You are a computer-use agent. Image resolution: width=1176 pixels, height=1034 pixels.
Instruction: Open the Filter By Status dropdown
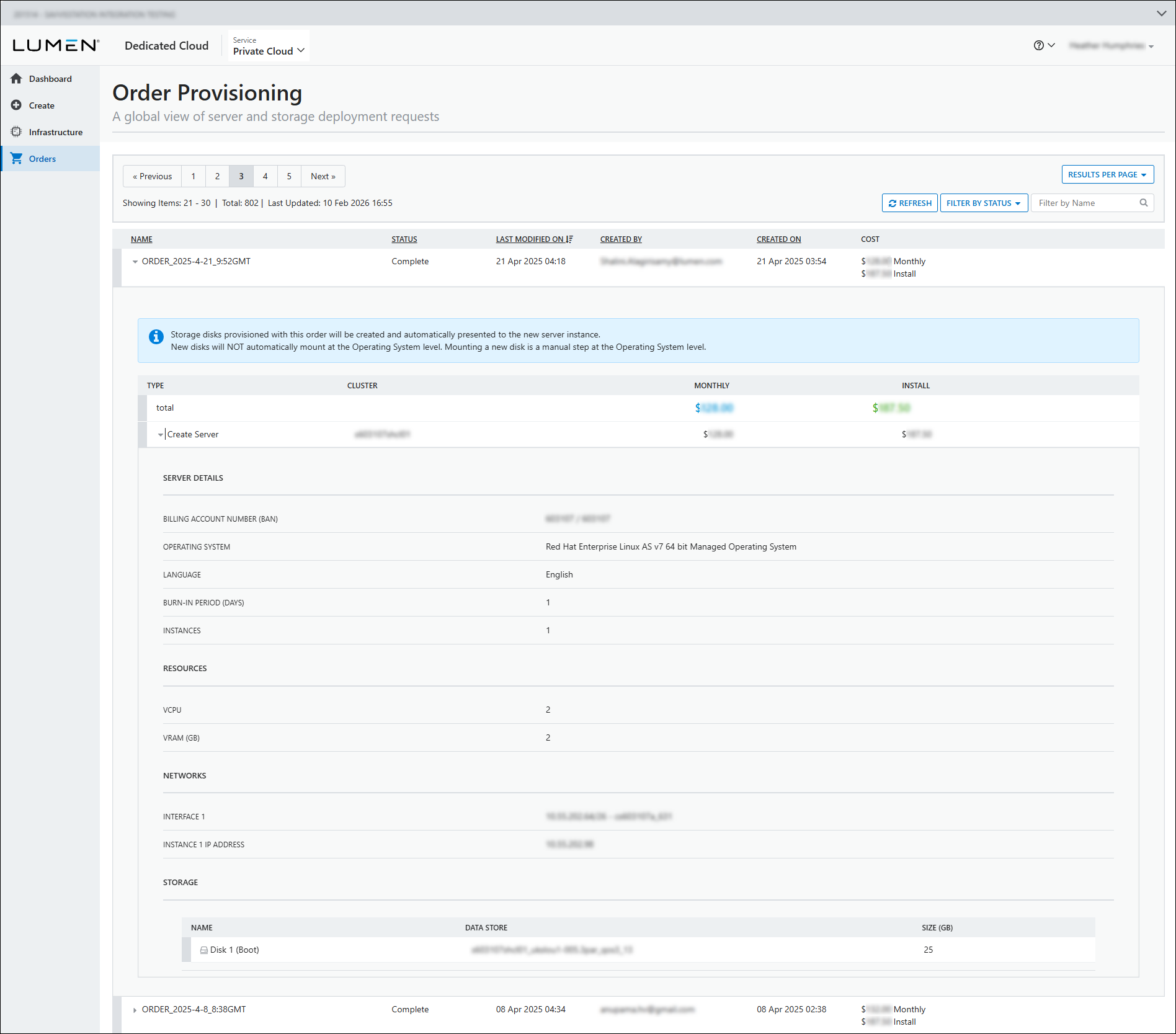click(x=984, y=203)
